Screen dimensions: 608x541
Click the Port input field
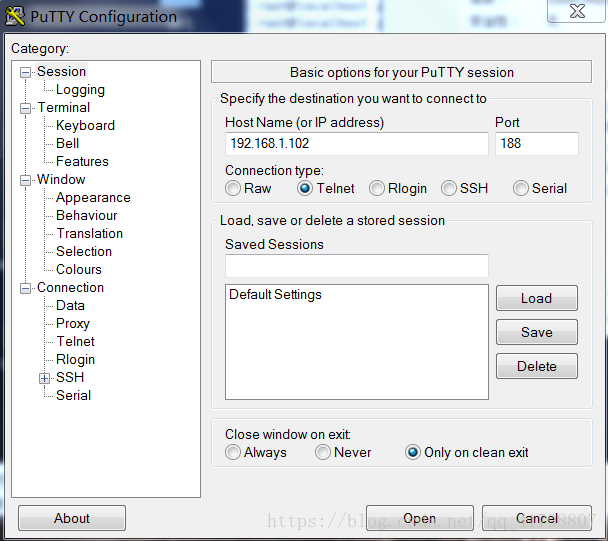[537, 143]
